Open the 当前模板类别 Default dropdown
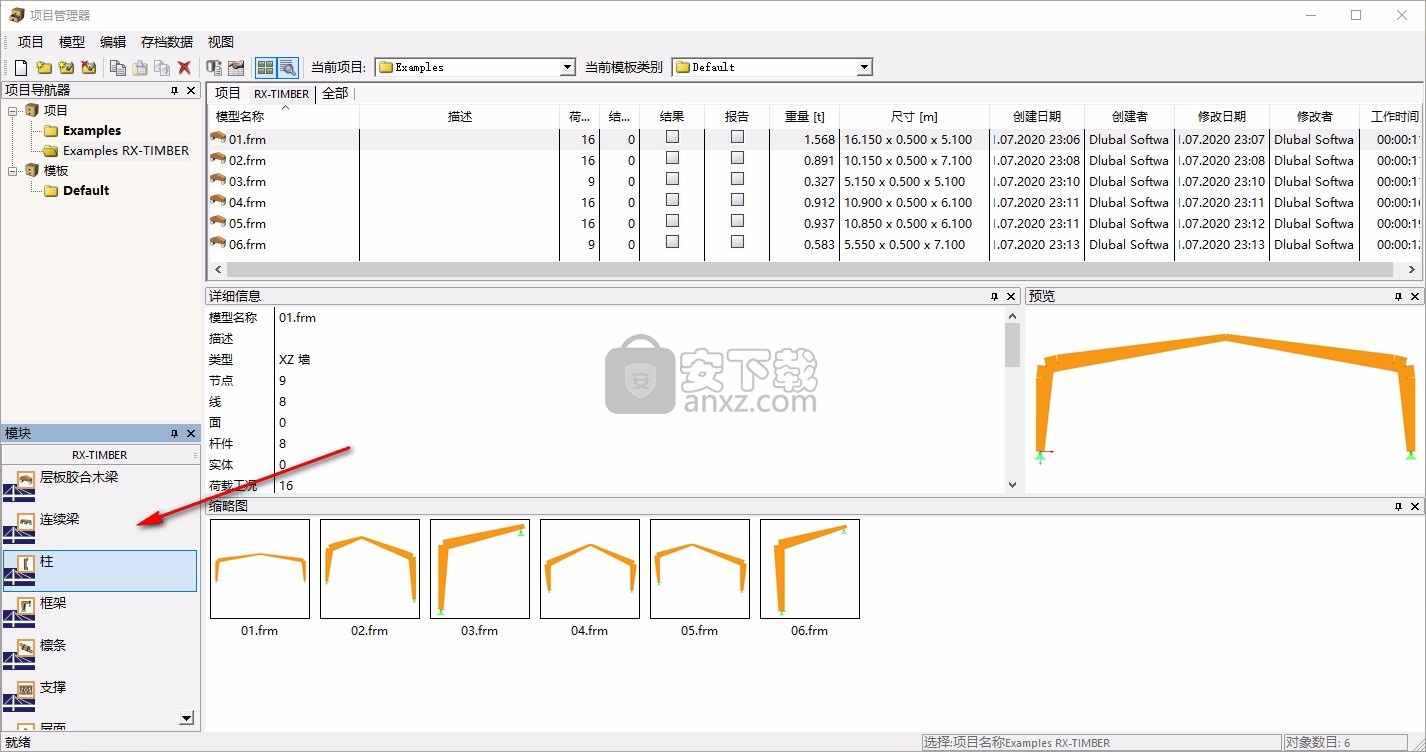Screen dimensions: 1426x752 click(865, 67)
